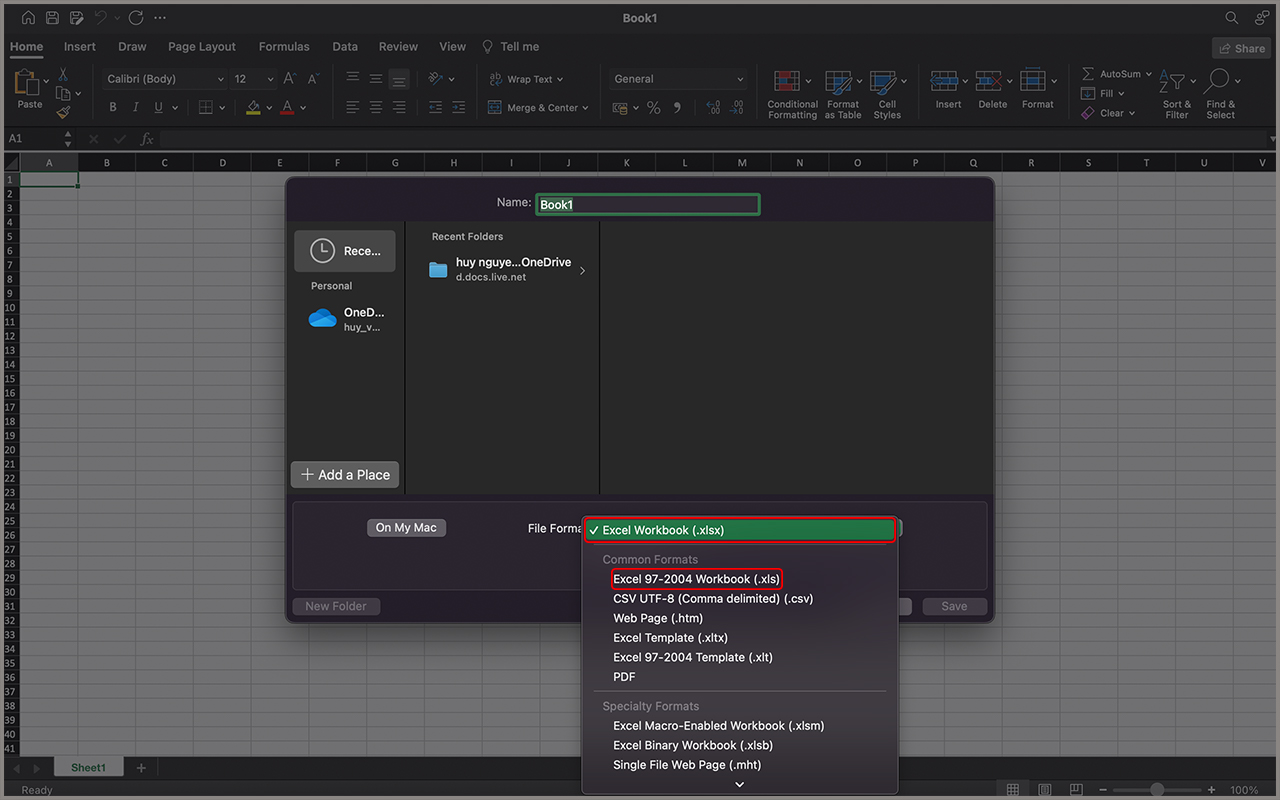1280x800 pixels.
Task: Click the Home icon in title bar
Action: 28,18
